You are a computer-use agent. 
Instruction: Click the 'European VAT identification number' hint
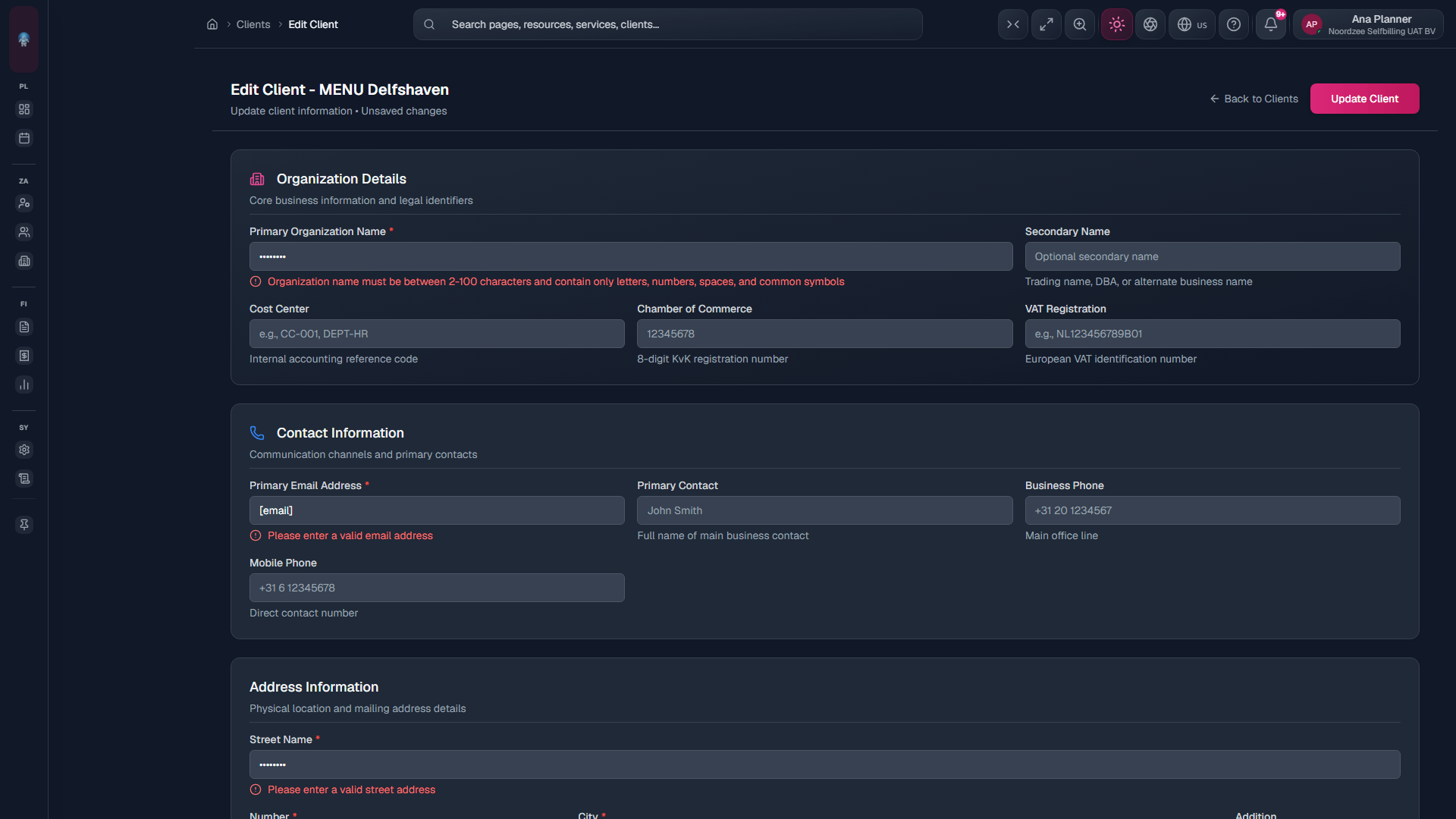click(1111, 359)
